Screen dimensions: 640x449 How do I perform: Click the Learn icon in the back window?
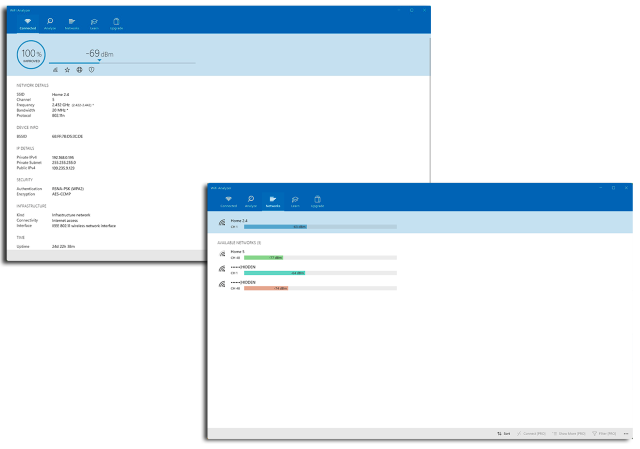coord(94,22)
